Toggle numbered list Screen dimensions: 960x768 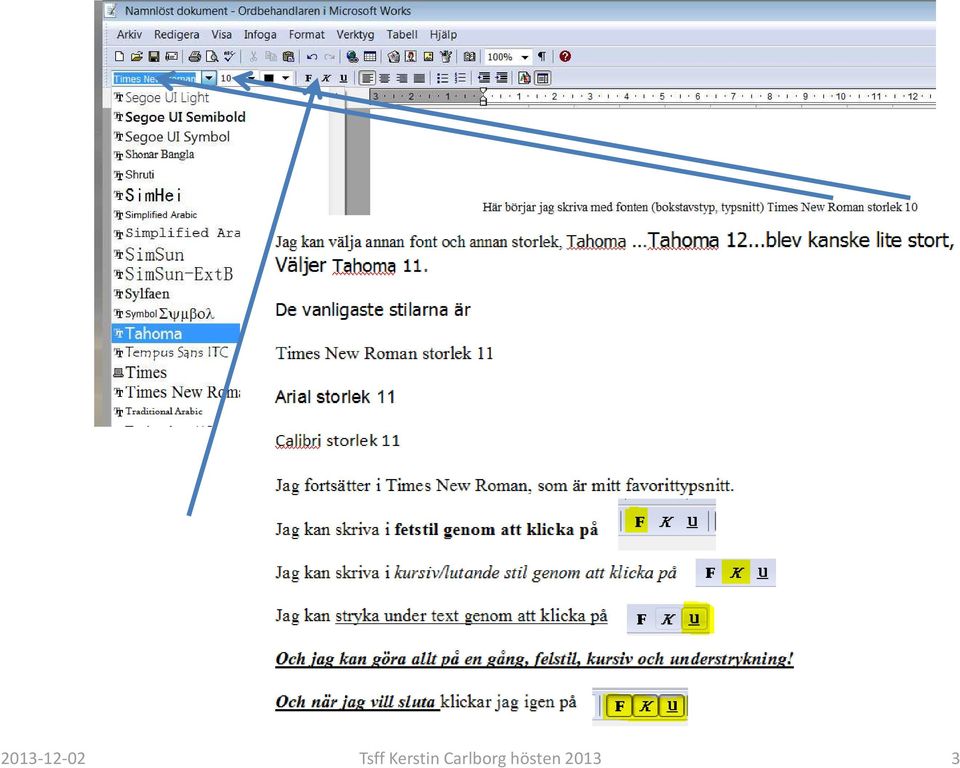pyautogui.click(x=460, y=78)
